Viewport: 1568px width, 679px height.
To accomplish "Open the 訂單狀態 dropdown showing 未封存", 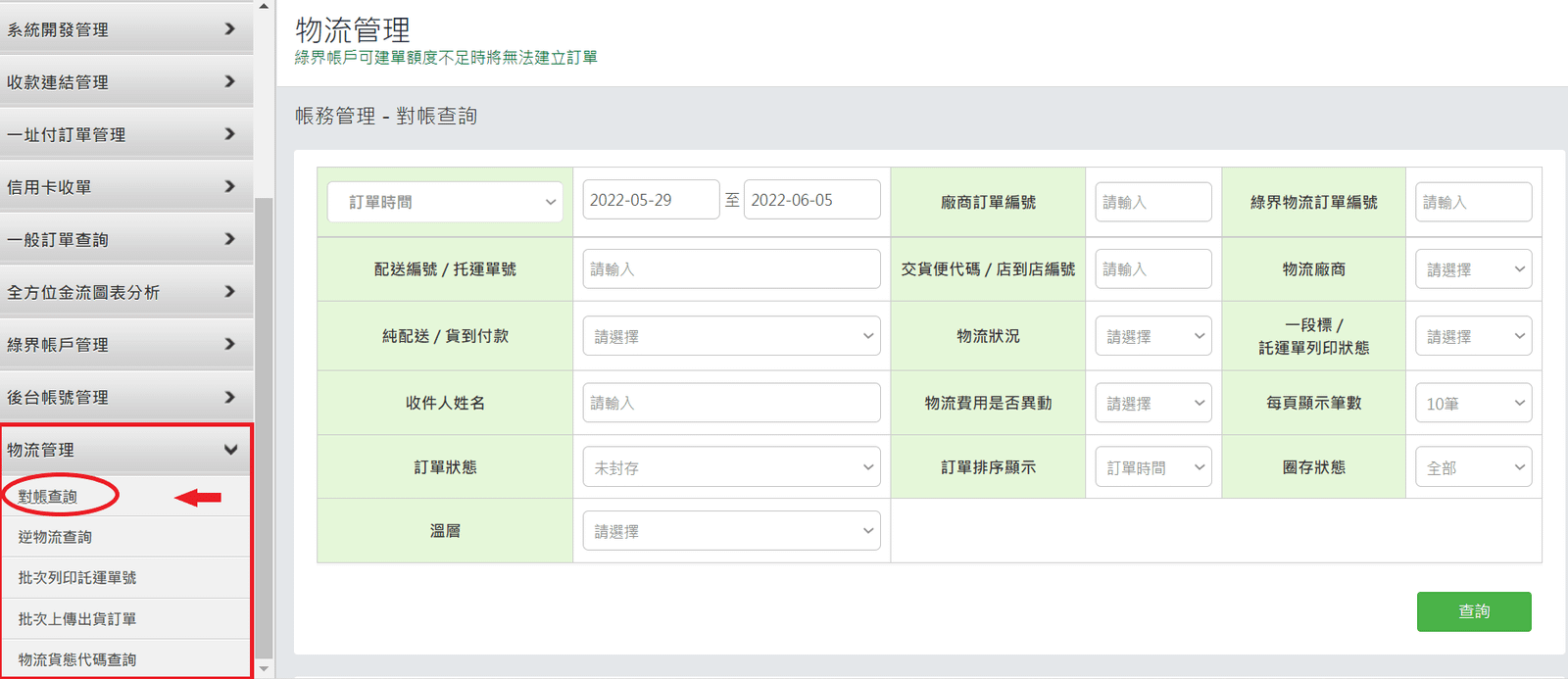I will point(731,467).
